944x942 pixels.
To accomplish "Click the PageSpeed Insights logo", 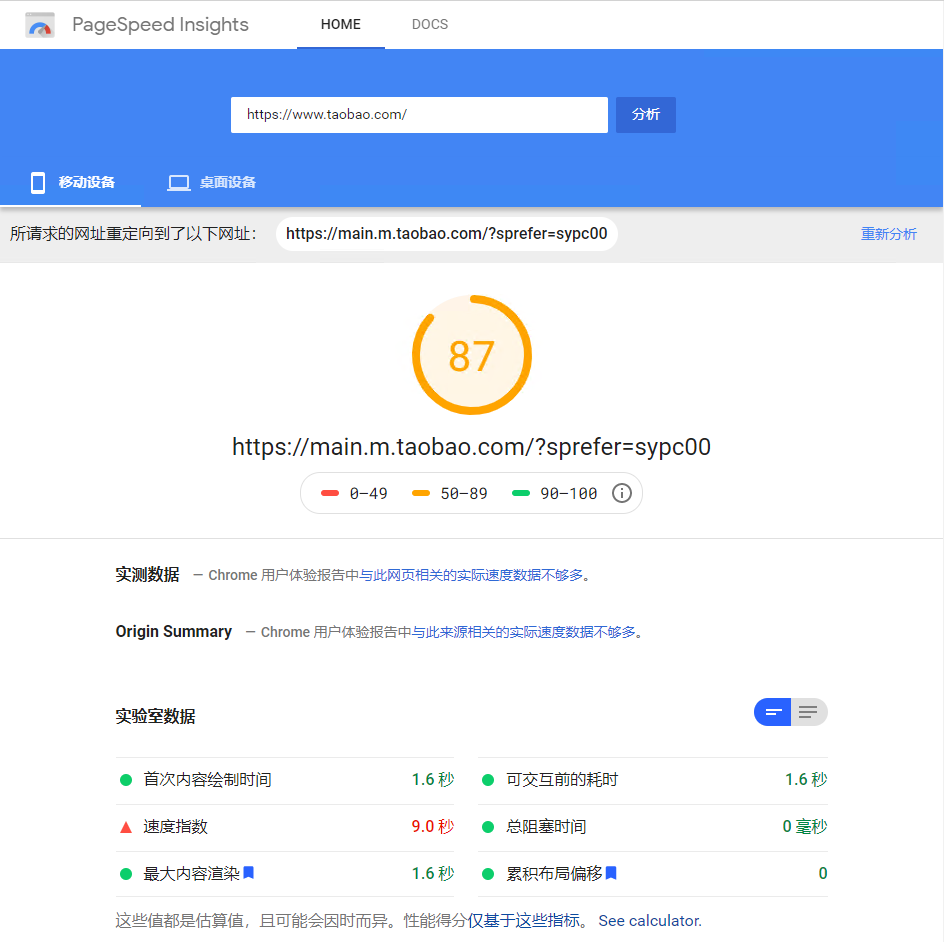I will pyautogui.click(x=39, y=24).
